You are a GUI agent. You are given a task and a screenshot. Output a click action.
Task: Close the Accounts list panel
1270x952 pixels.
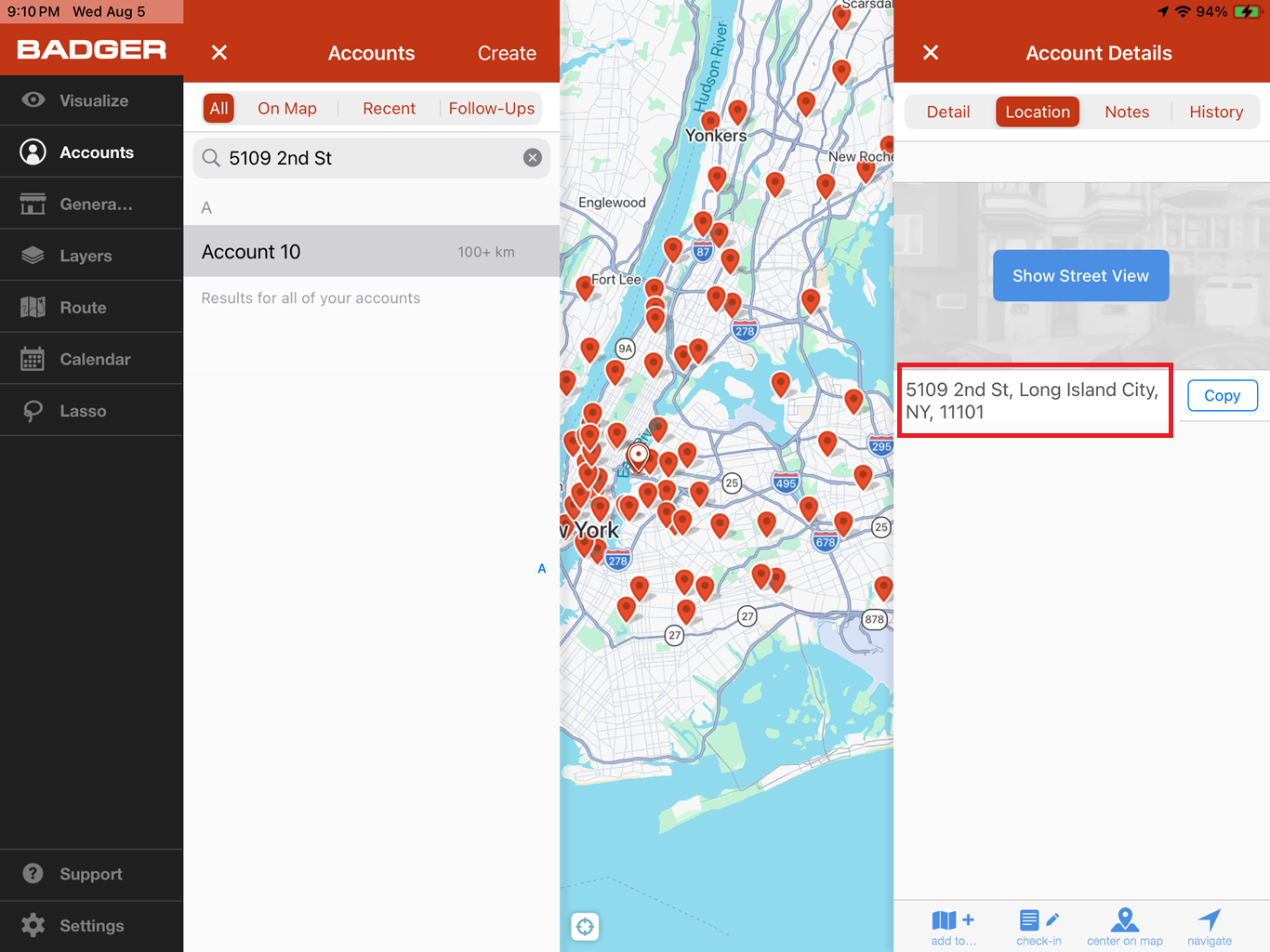pyautogui.click(x=219, y=53)
